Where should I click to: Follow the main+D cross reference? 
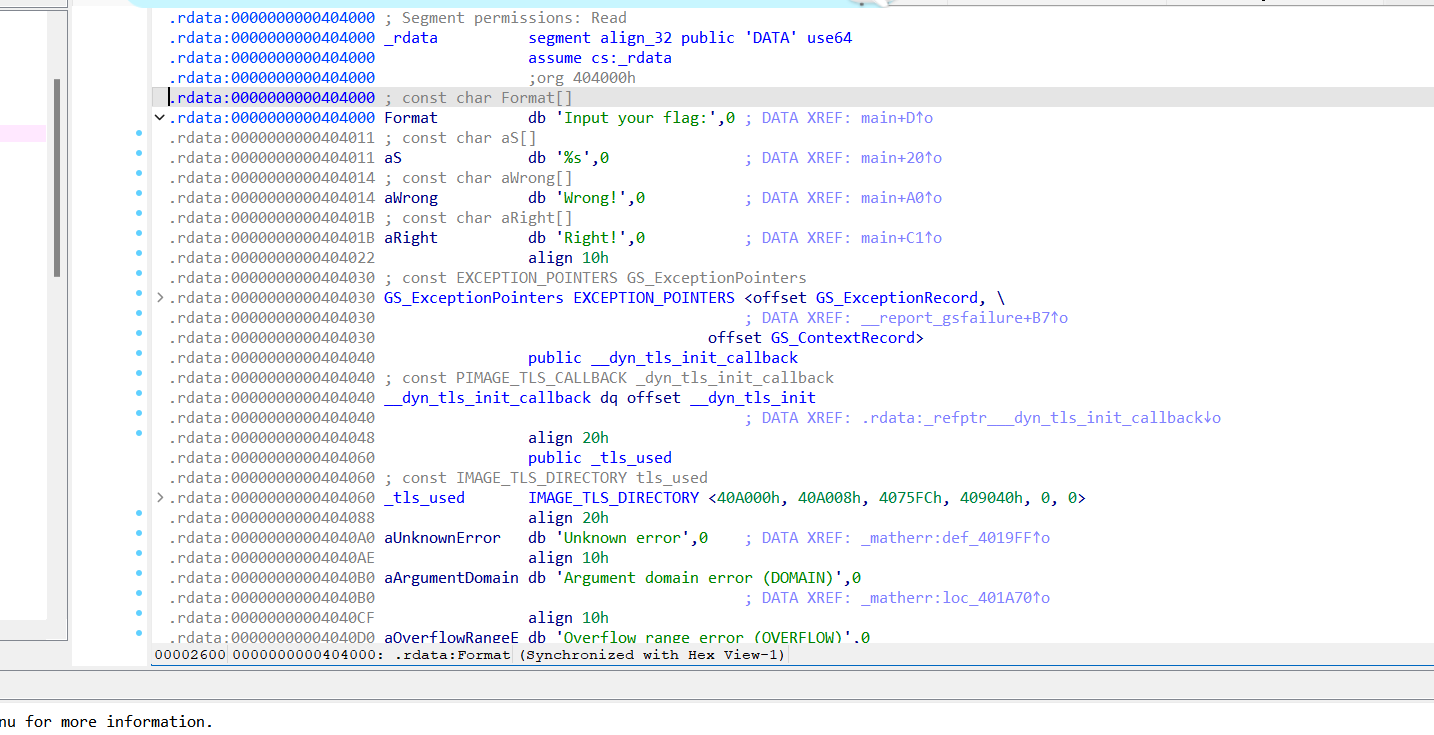coord(897,118)
